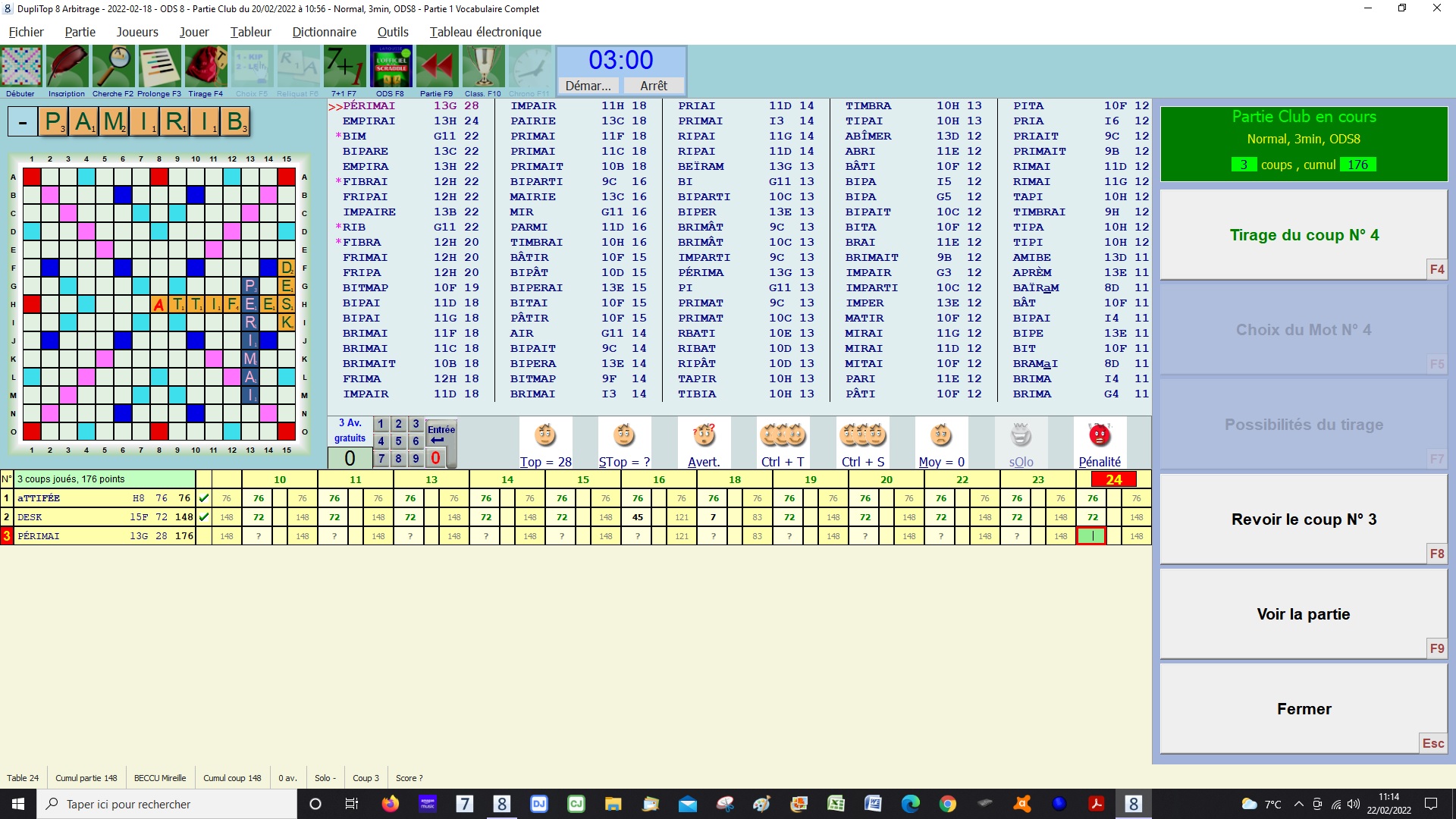
Task: Click the sOlo smiley icon
Action: tap(1021, 436)
